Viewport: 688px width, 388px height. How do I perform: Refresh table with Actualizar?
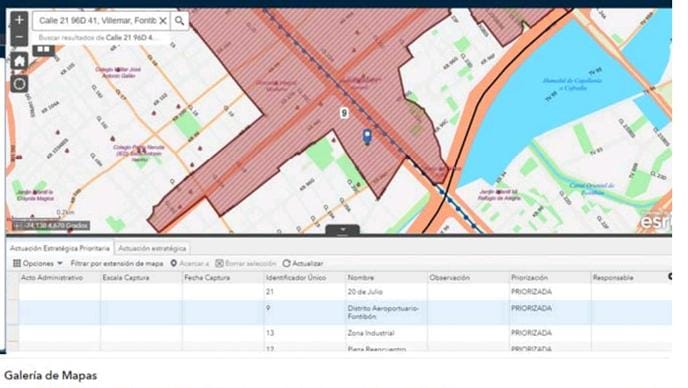[303, 263]
